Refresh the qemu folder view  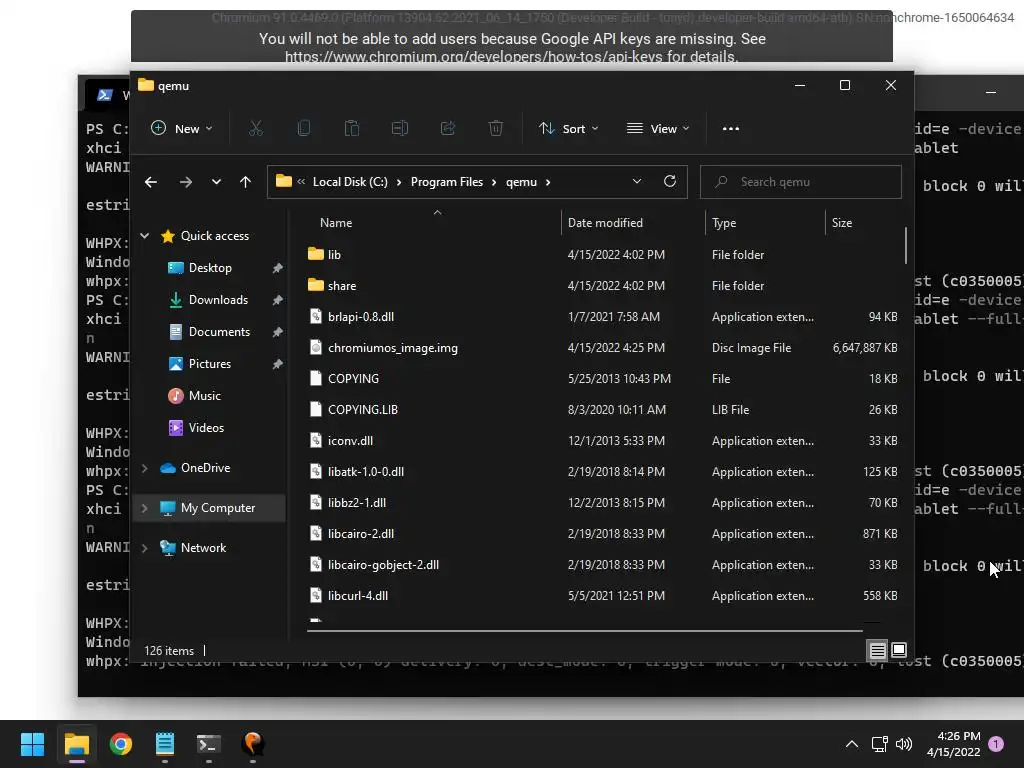(669, 182)
